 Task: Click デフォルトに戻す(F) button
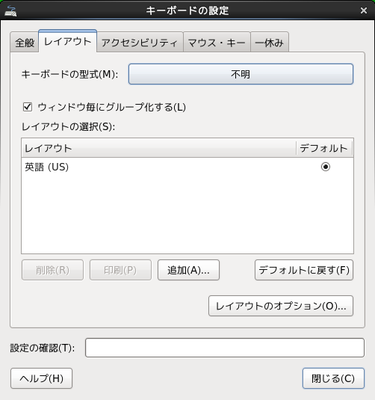(x=304, y=270)
